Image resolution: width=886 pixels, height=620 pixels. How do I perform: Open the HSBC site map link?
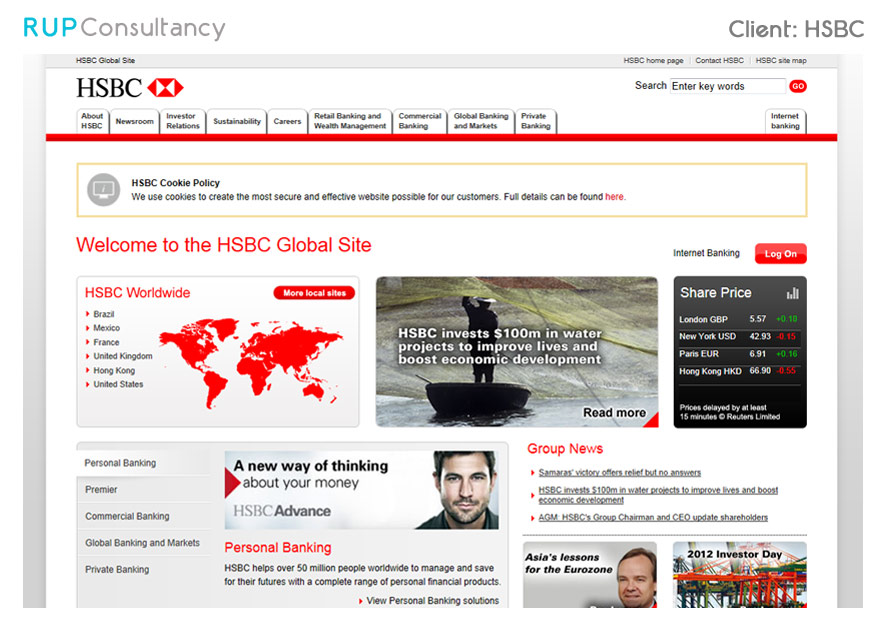[781, 60]
